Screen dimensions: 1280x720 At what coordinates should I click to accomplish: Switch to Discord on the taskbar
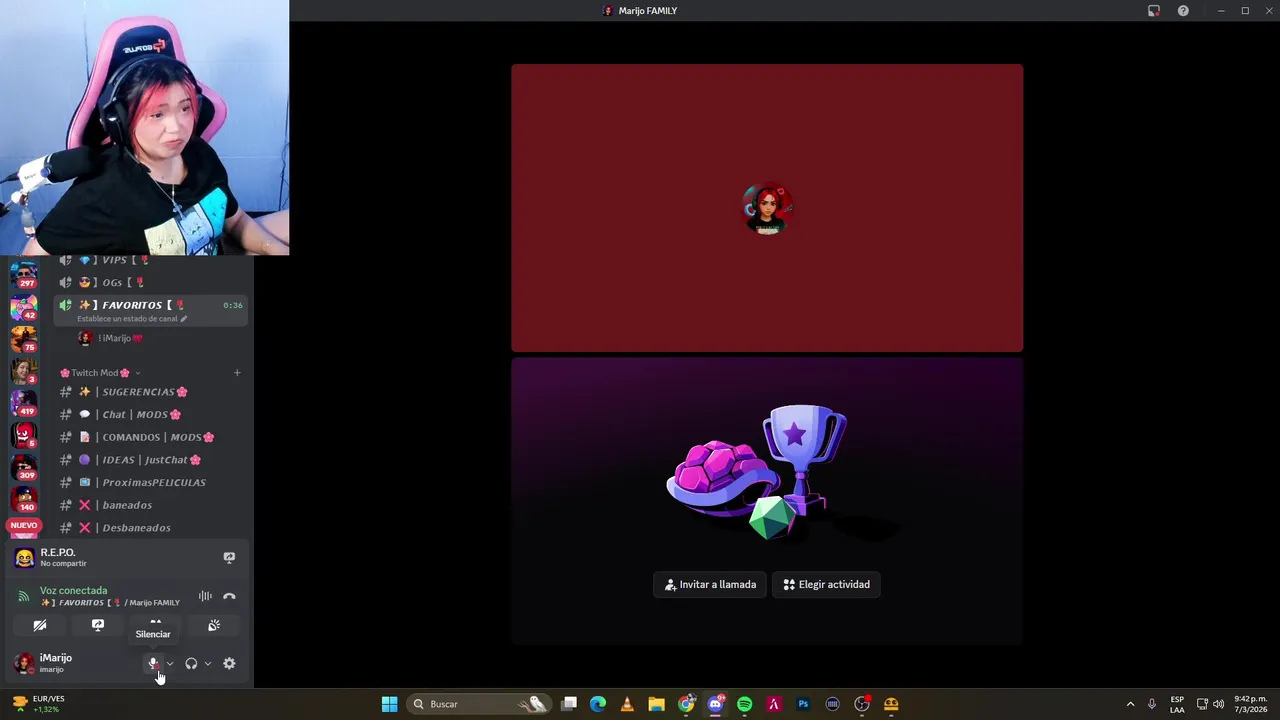tap(715, 704)
